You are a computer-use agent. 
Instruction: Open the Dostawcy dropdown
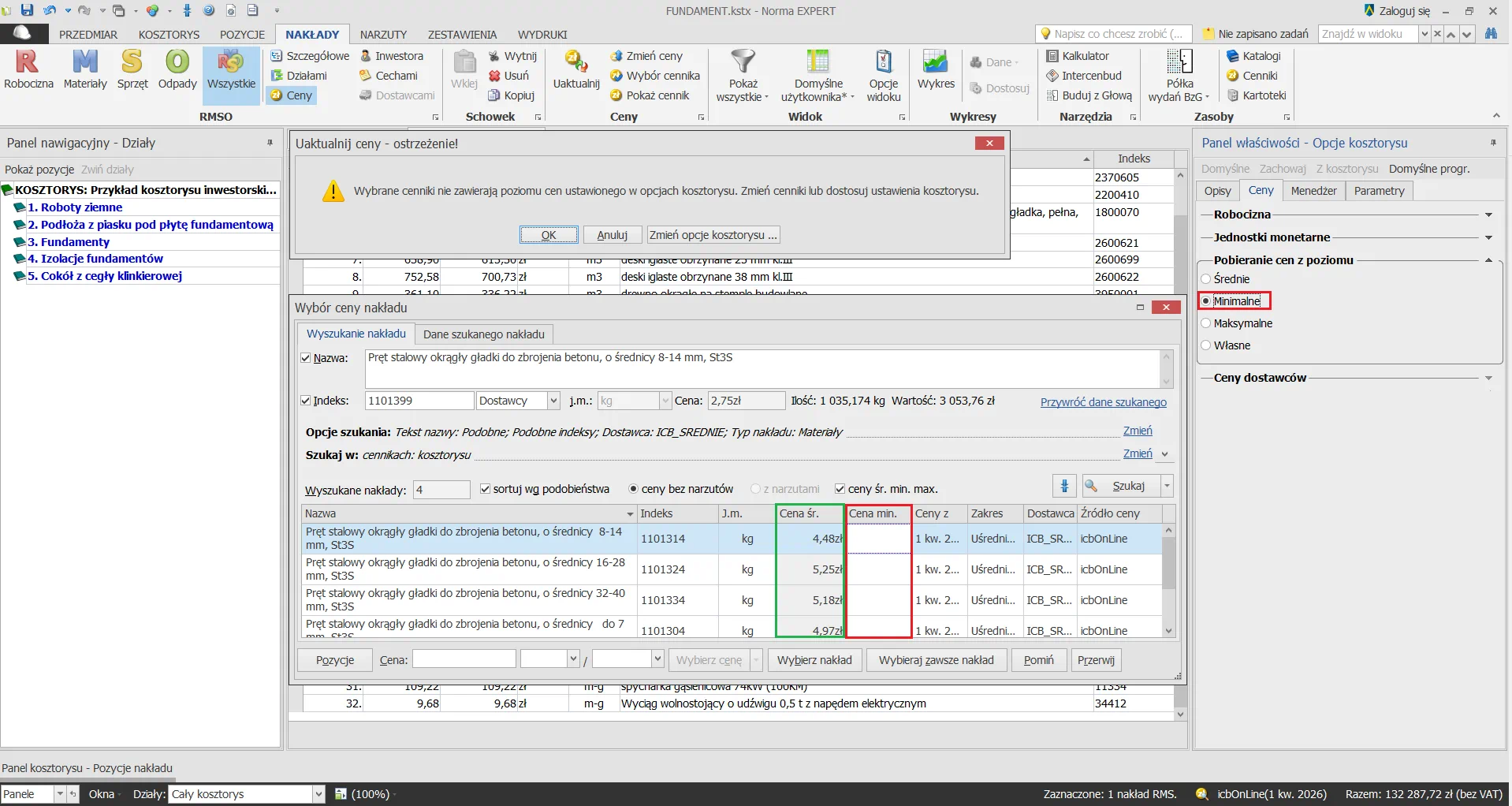tap(553, 401)
